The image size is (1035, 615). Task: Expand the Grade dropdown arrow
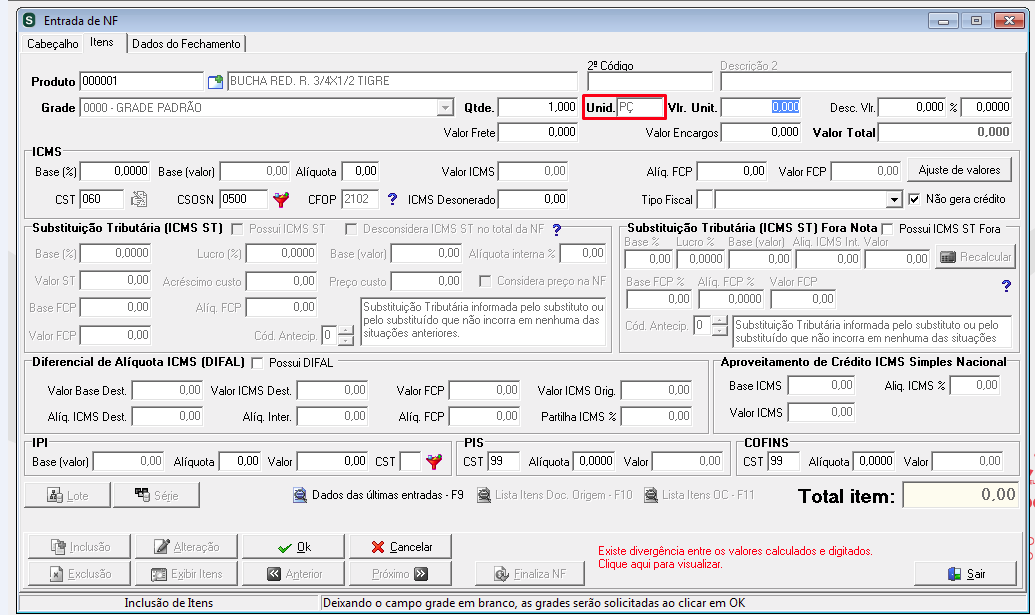coord(446,108)
